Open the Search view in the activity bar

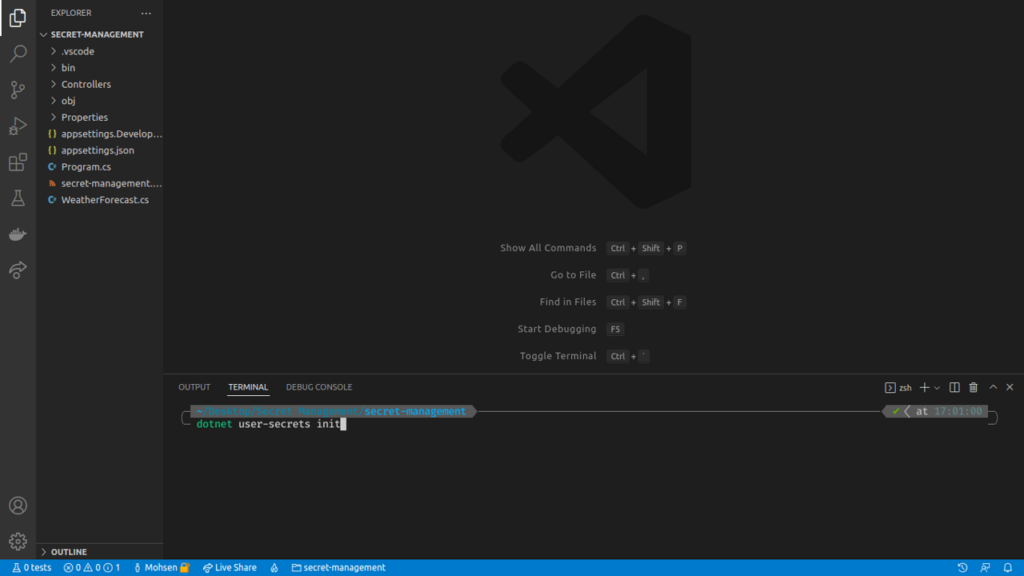[17, 53]
